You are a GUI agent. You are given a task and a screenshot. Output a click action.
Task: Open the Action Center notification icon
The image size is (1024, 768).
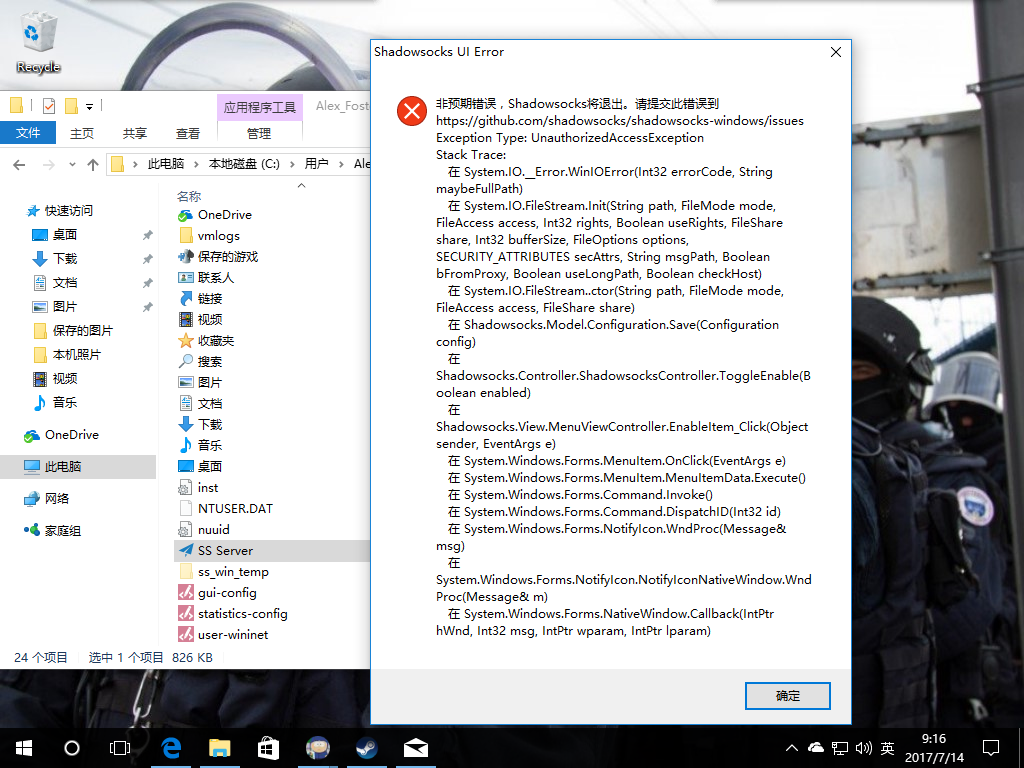(991, 748)
